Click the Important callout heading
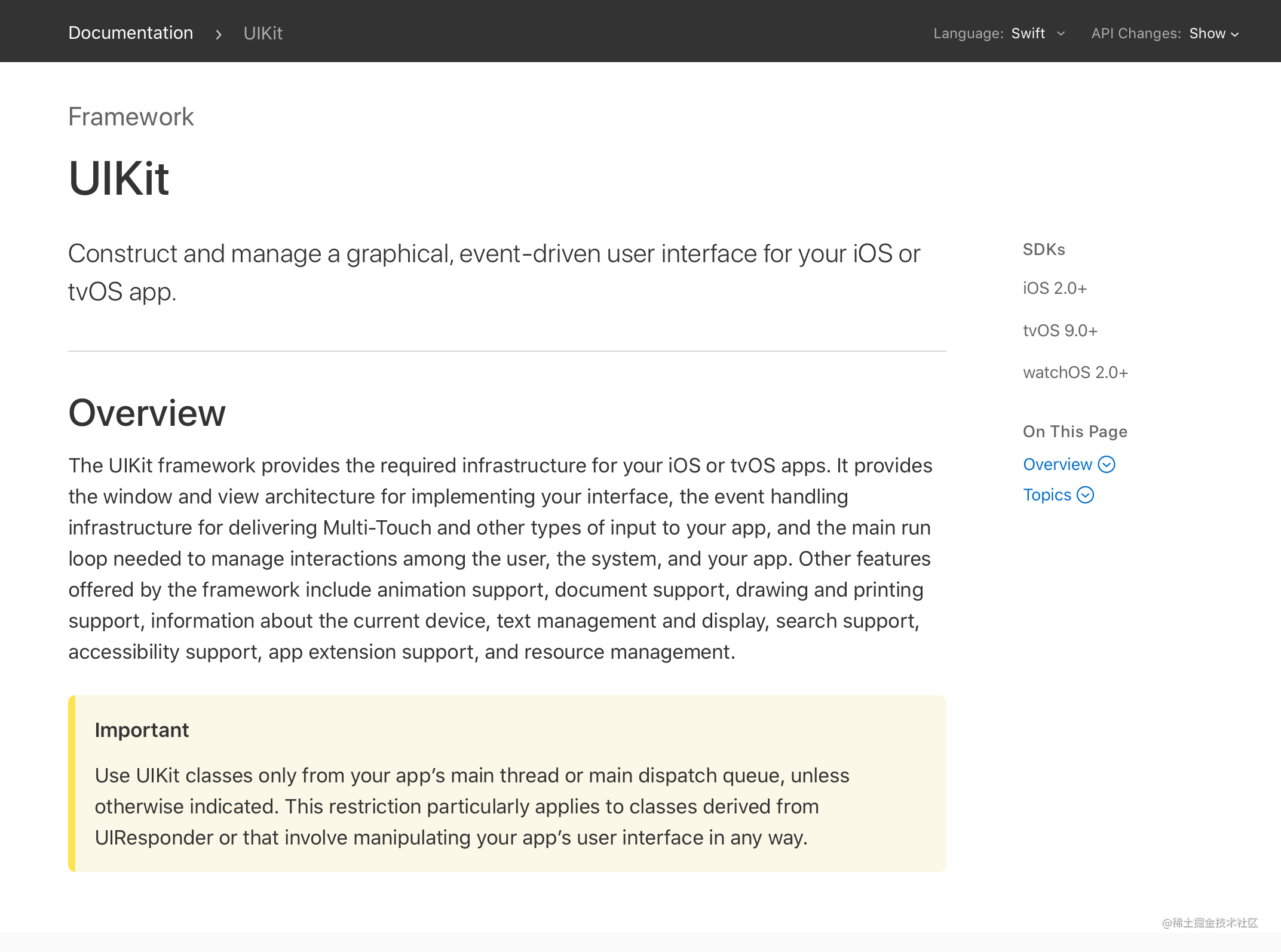 pyautogui.click(x=142, y=730)
